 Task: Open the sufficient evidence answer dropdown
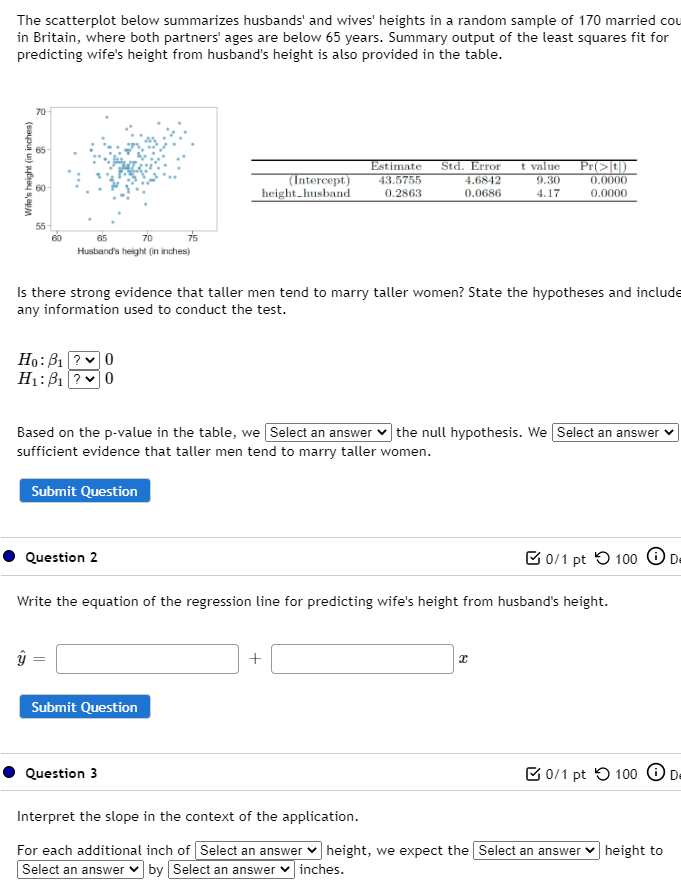(x=615, y=432)
